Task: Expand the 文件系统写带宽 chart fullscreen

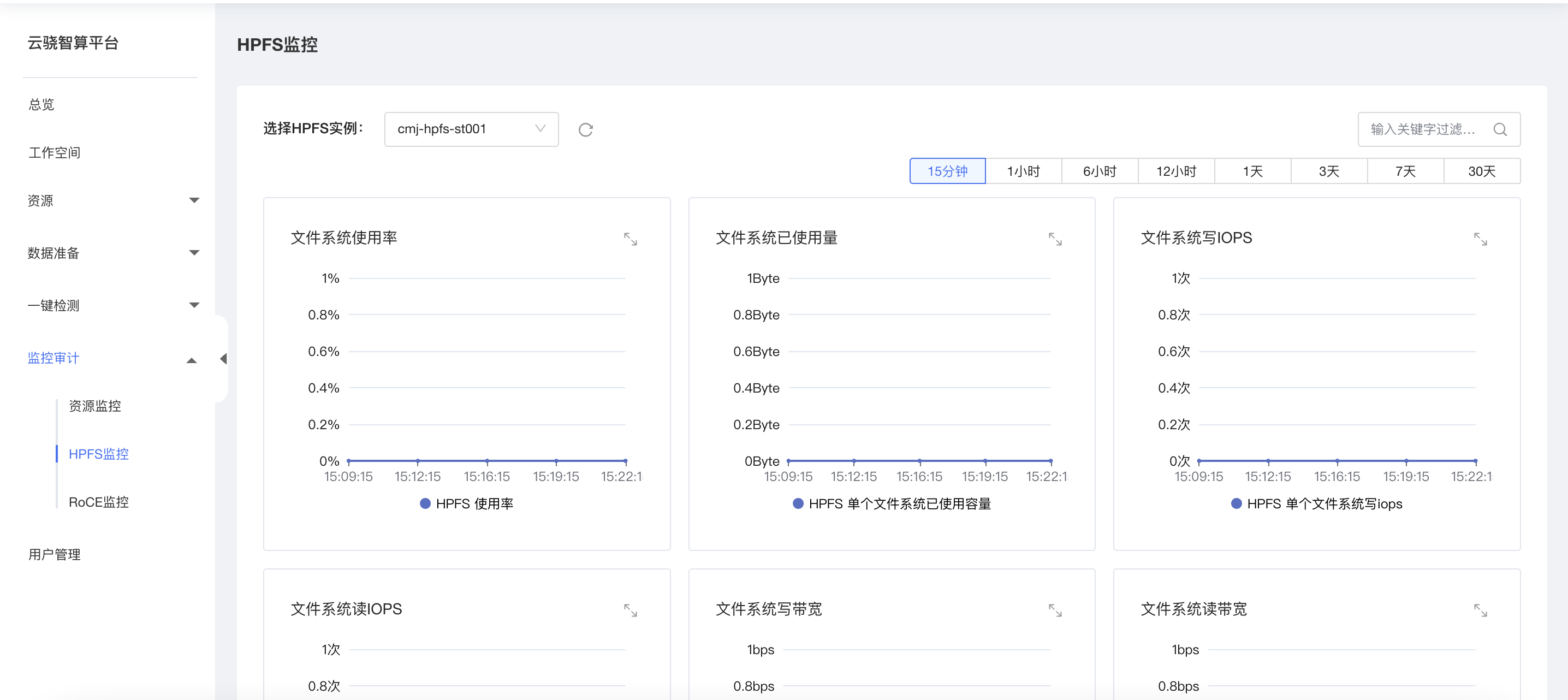Action: [1055, 610]
